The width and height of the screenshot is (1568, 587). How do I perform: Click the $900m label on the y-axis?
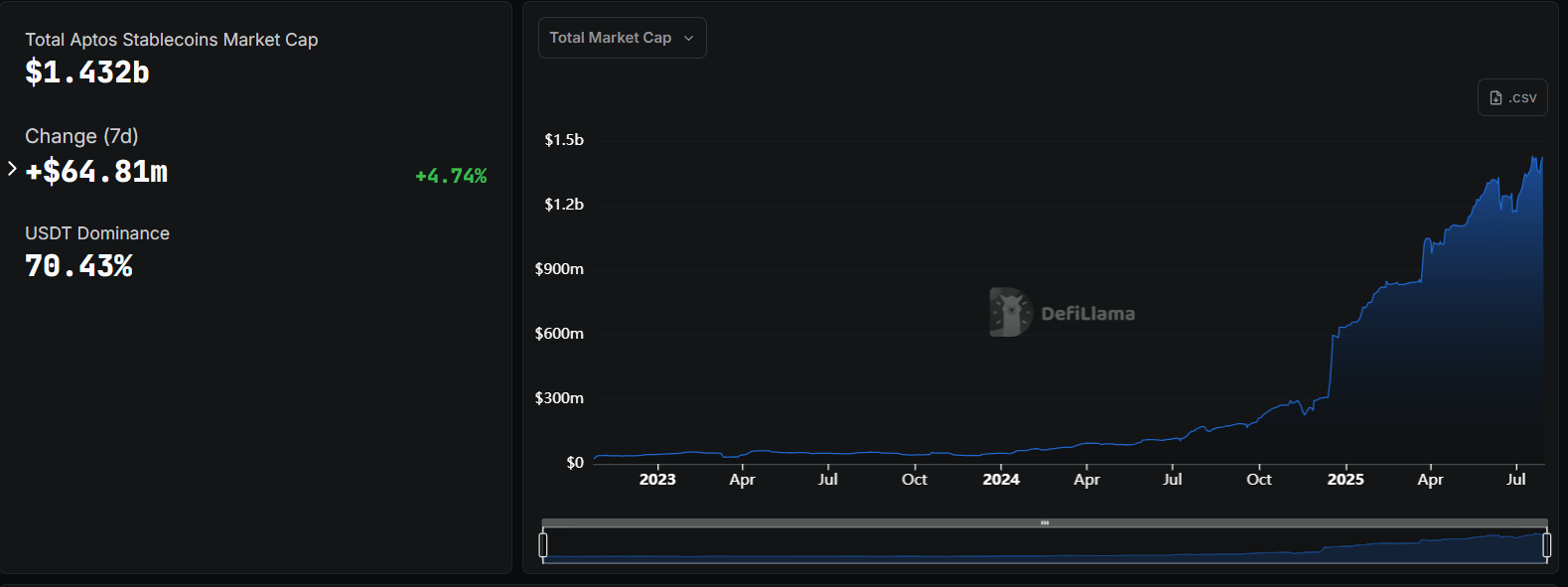click(559, 269)
